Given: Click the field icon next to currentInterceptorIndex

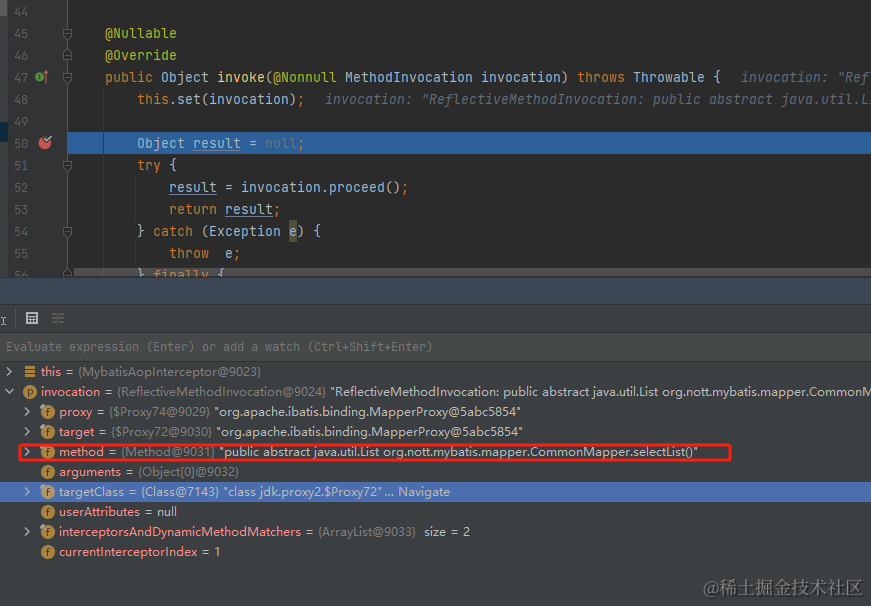Looking at the screenshot, I should click(x=47, y=552).
